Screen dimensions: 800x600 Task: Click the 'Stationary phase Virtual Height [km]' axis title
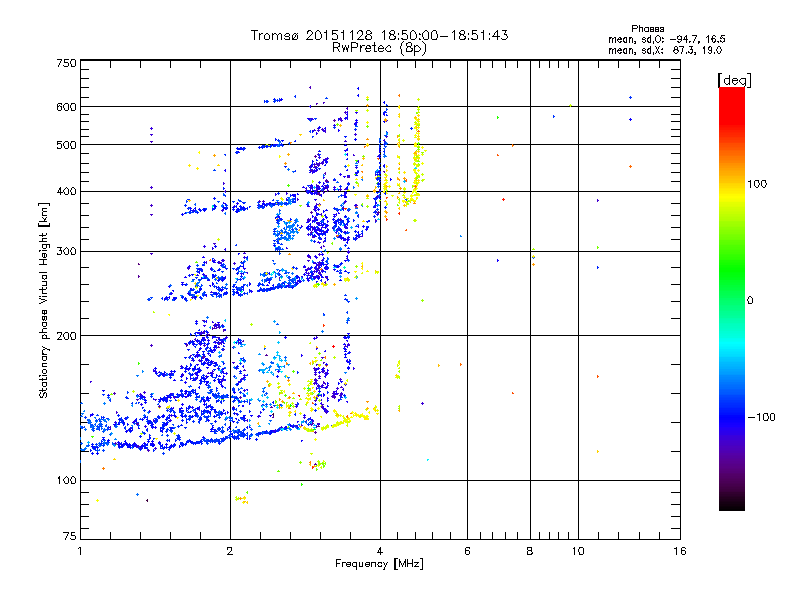pyautogui.click(x=44, y=300)
